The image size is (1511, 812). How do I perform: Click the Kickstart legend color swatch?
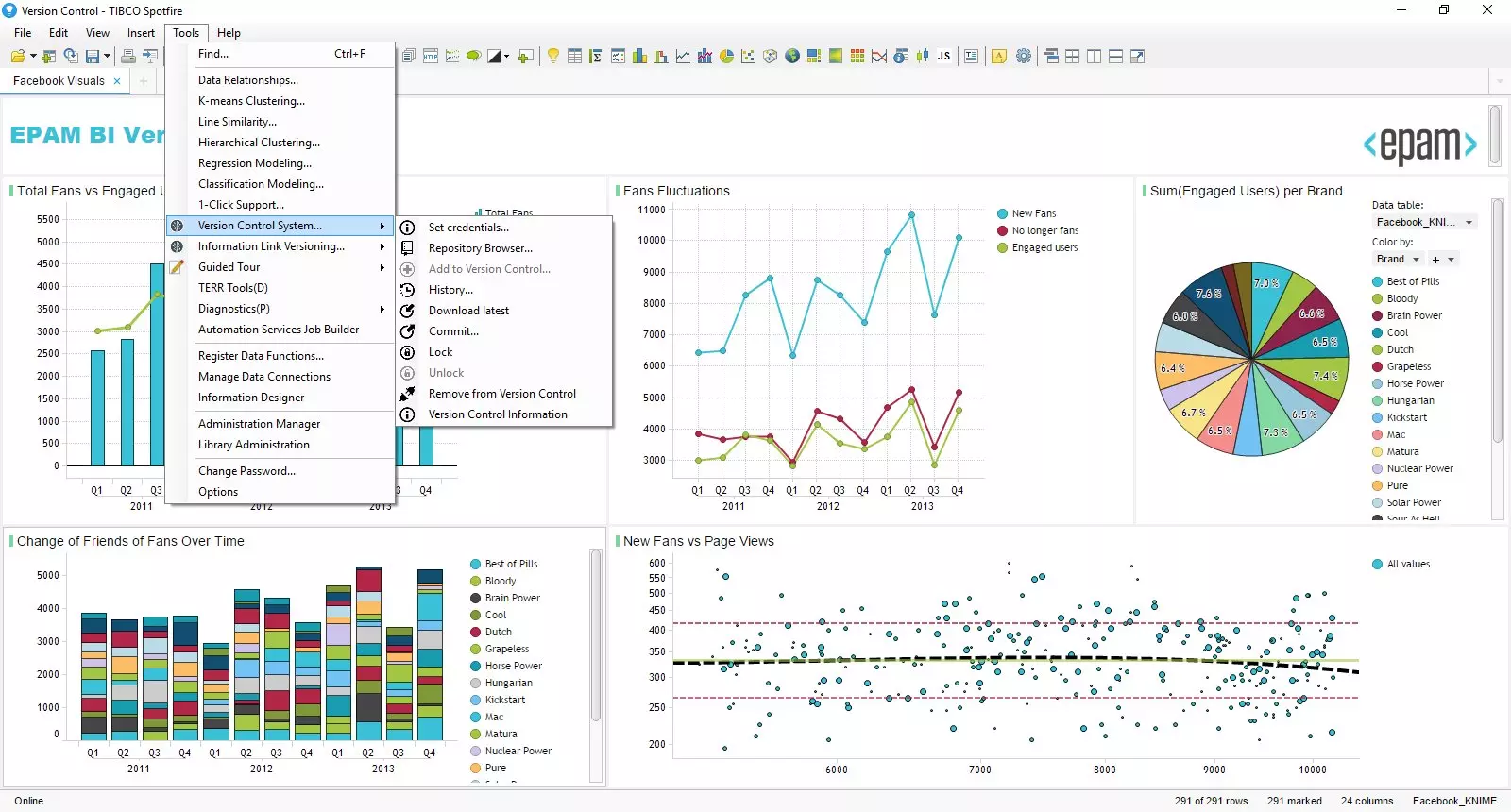pos(1377,418)
